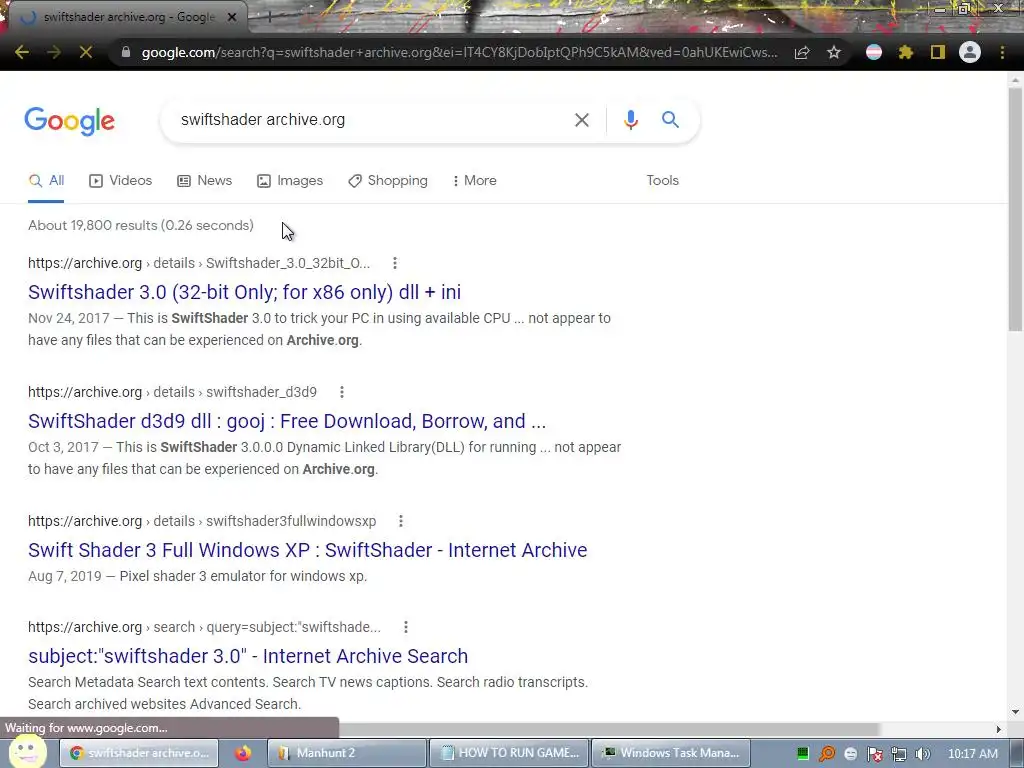Click the round gray tray icon
The image size is (1024, 768).
(x=850, y=754)
